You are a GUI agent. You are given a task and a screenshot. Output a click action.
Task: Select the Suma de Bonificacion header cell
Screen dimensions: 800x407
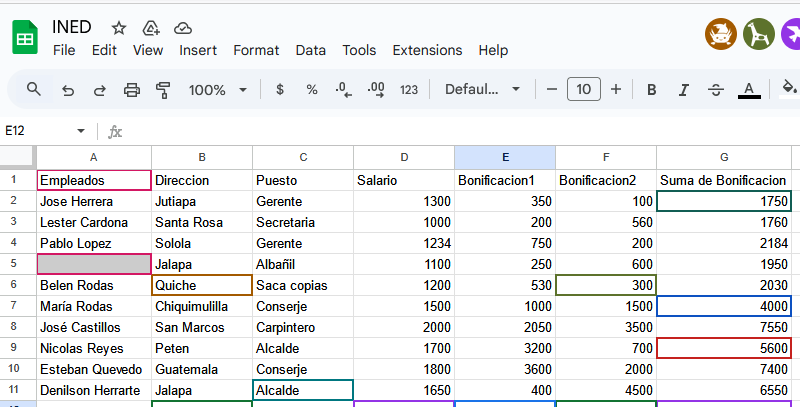pos(724,181)
